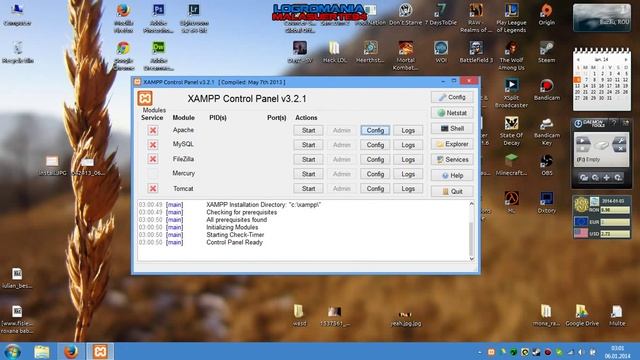Open Help from the side panel
640x360 pixels.
(452, 176)
